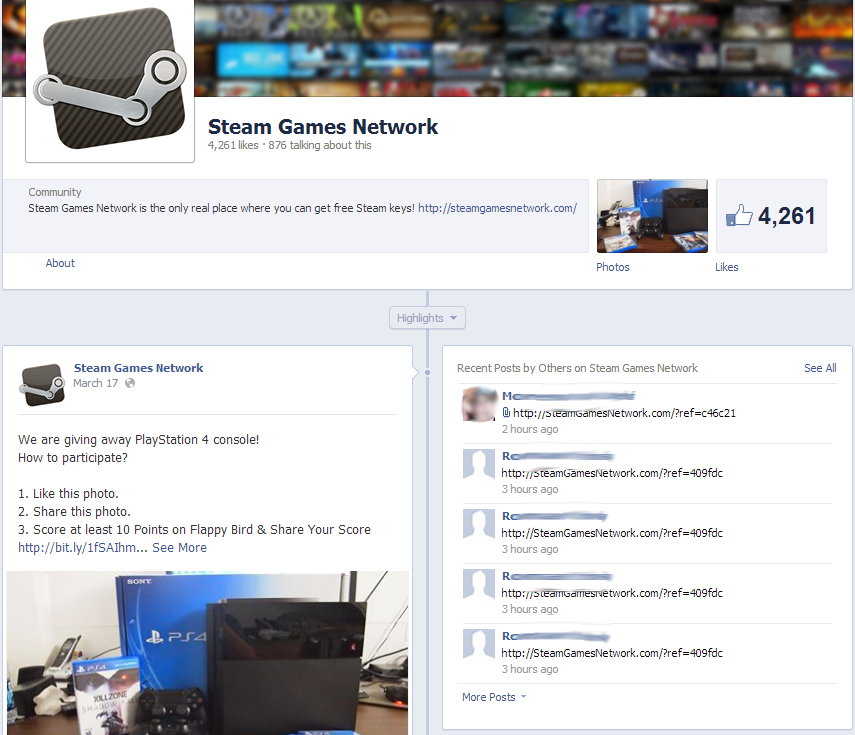Visit the http://steamgamesnetwork.com/ link in the description
Image resolution: width=855 pixels, height=735 pixels.
(x=497, y=208)
